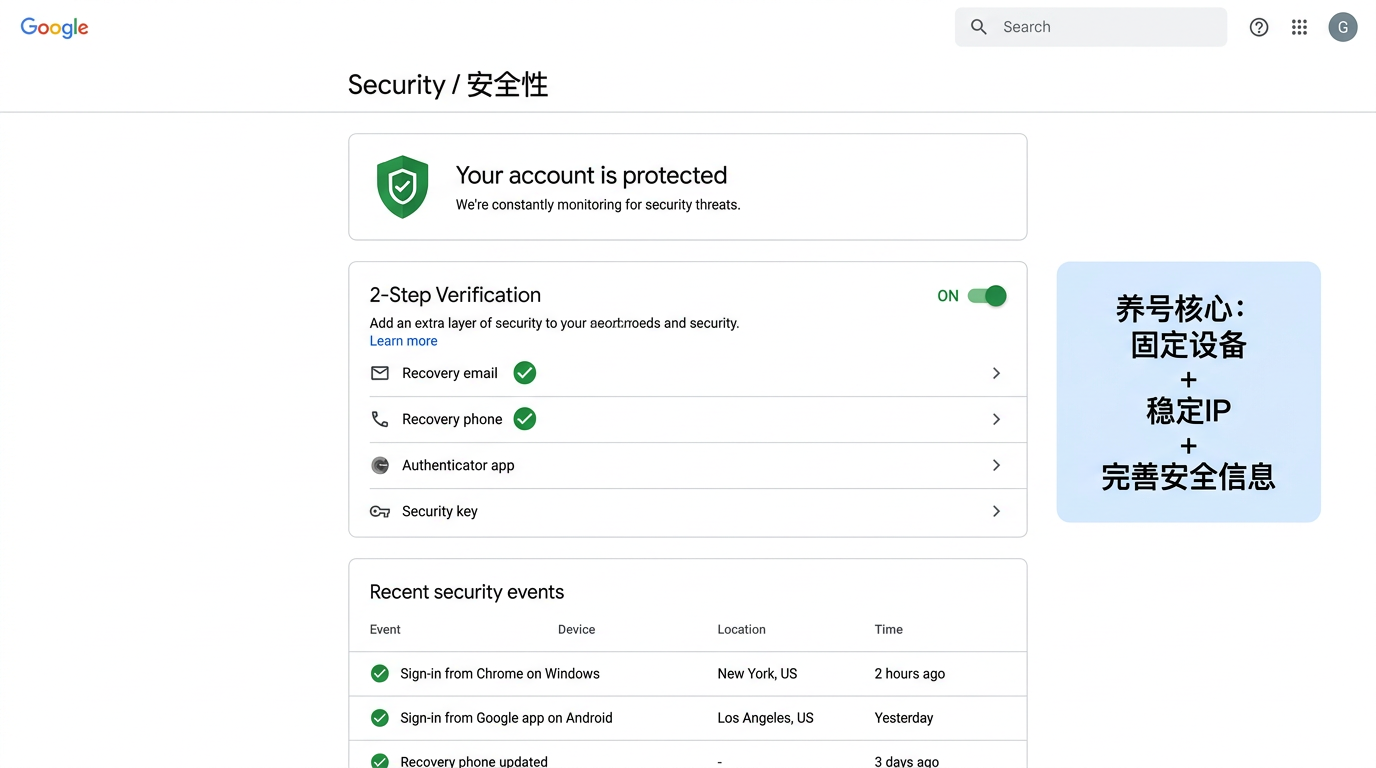
Task: Expand the Recovery email settings chevron
Action: click(x=996, y=372)
